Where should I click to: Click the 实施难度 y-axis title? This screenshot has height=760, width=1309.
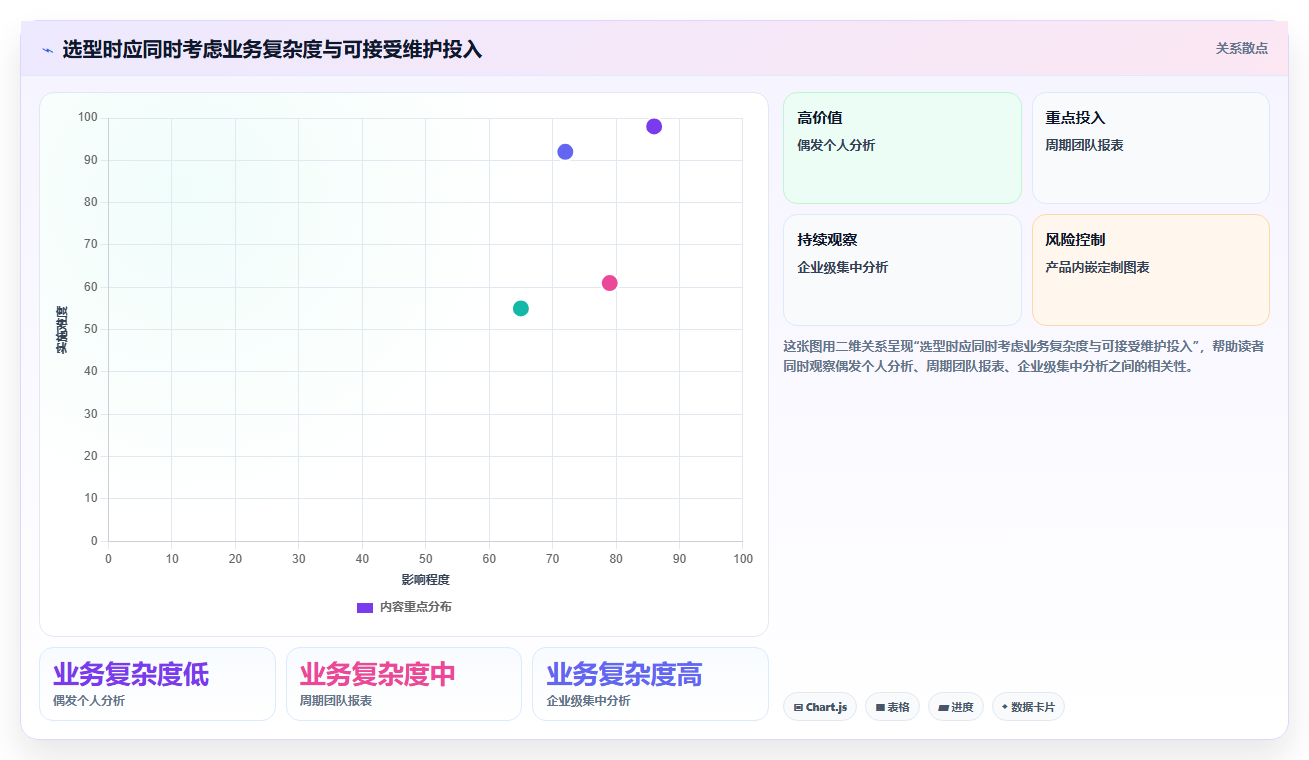click(62, 330)
